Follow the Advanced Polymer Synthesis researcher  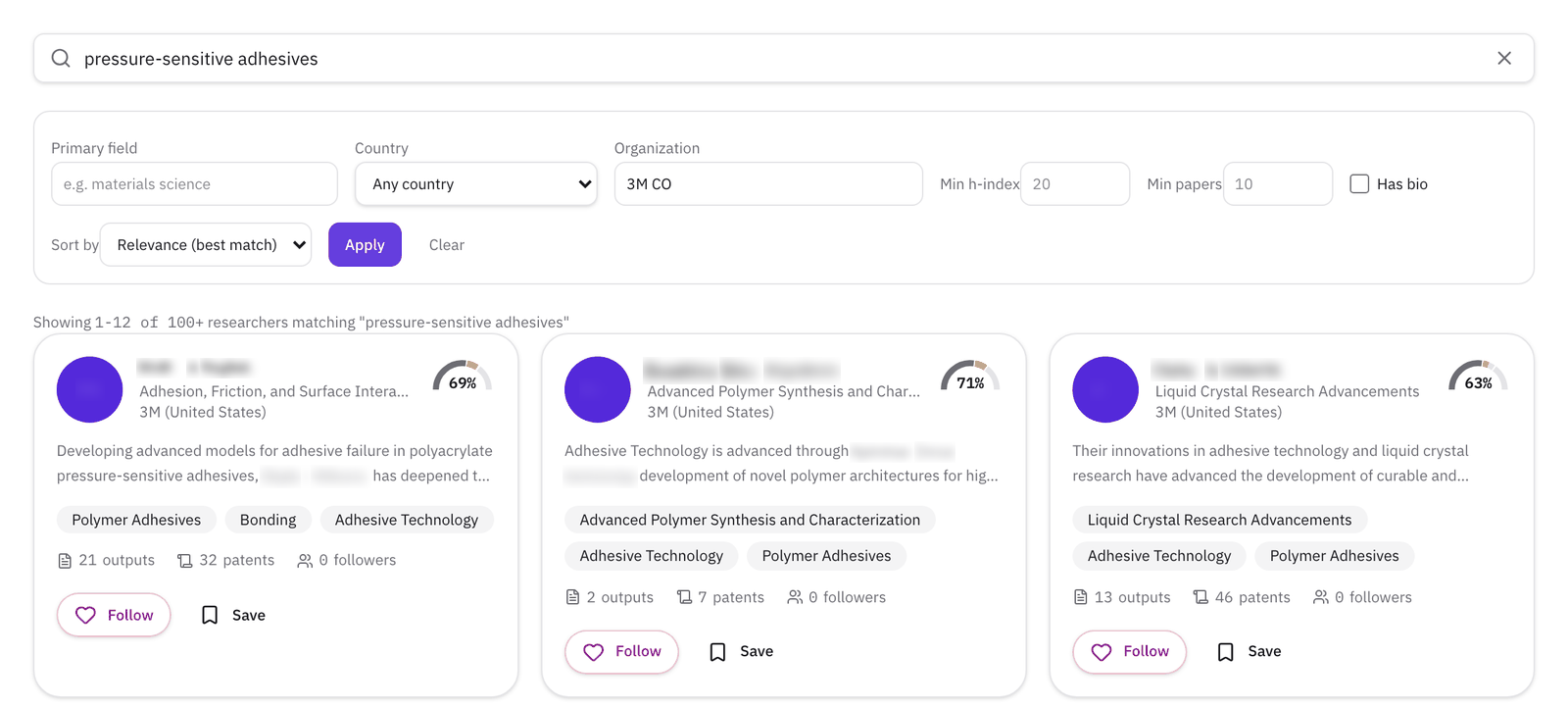coord(621,651)
